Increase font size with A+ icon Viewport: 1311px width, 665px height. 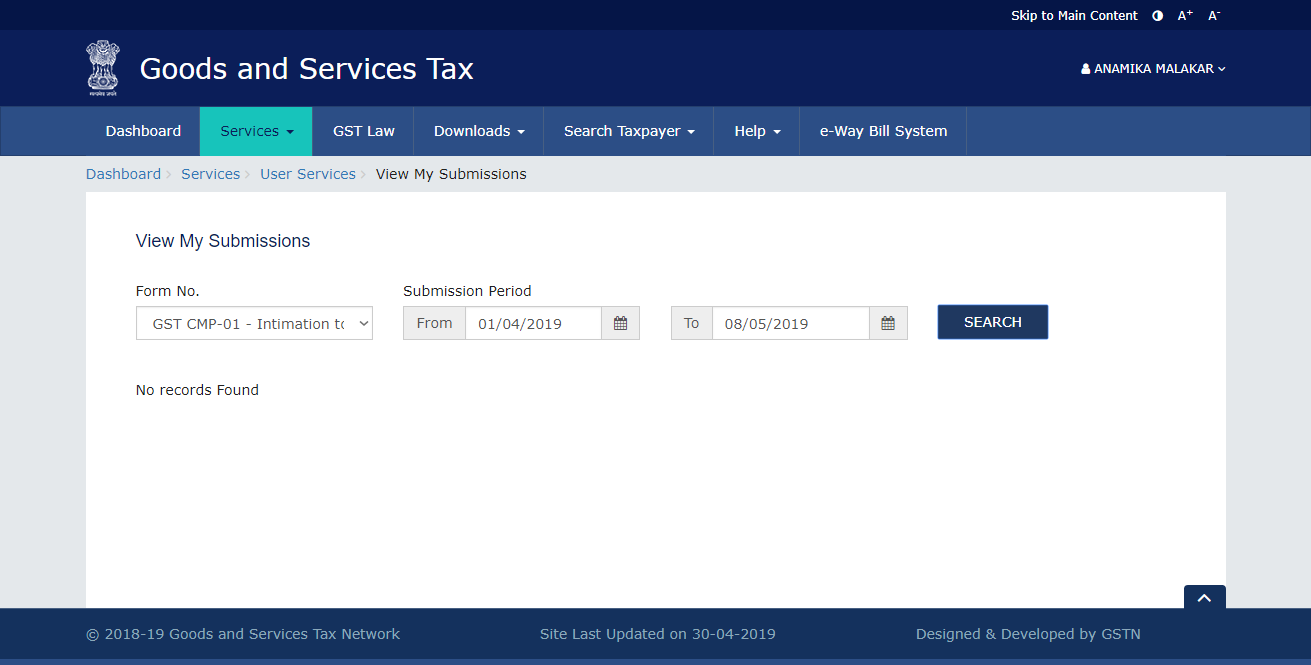[1185, 16]
